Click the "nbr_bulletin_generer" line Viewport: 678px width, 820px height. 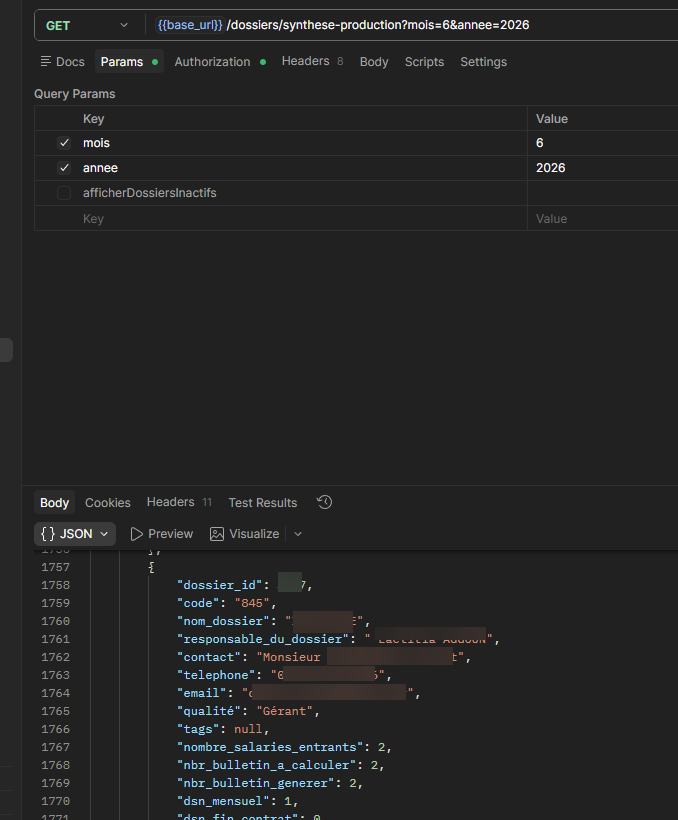coord(270,783)
